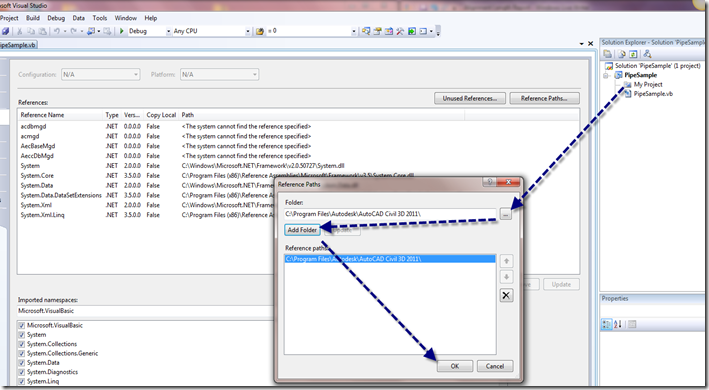Open the Help menu
Screen dimensions: 709x390
click(x=151, y=18)
